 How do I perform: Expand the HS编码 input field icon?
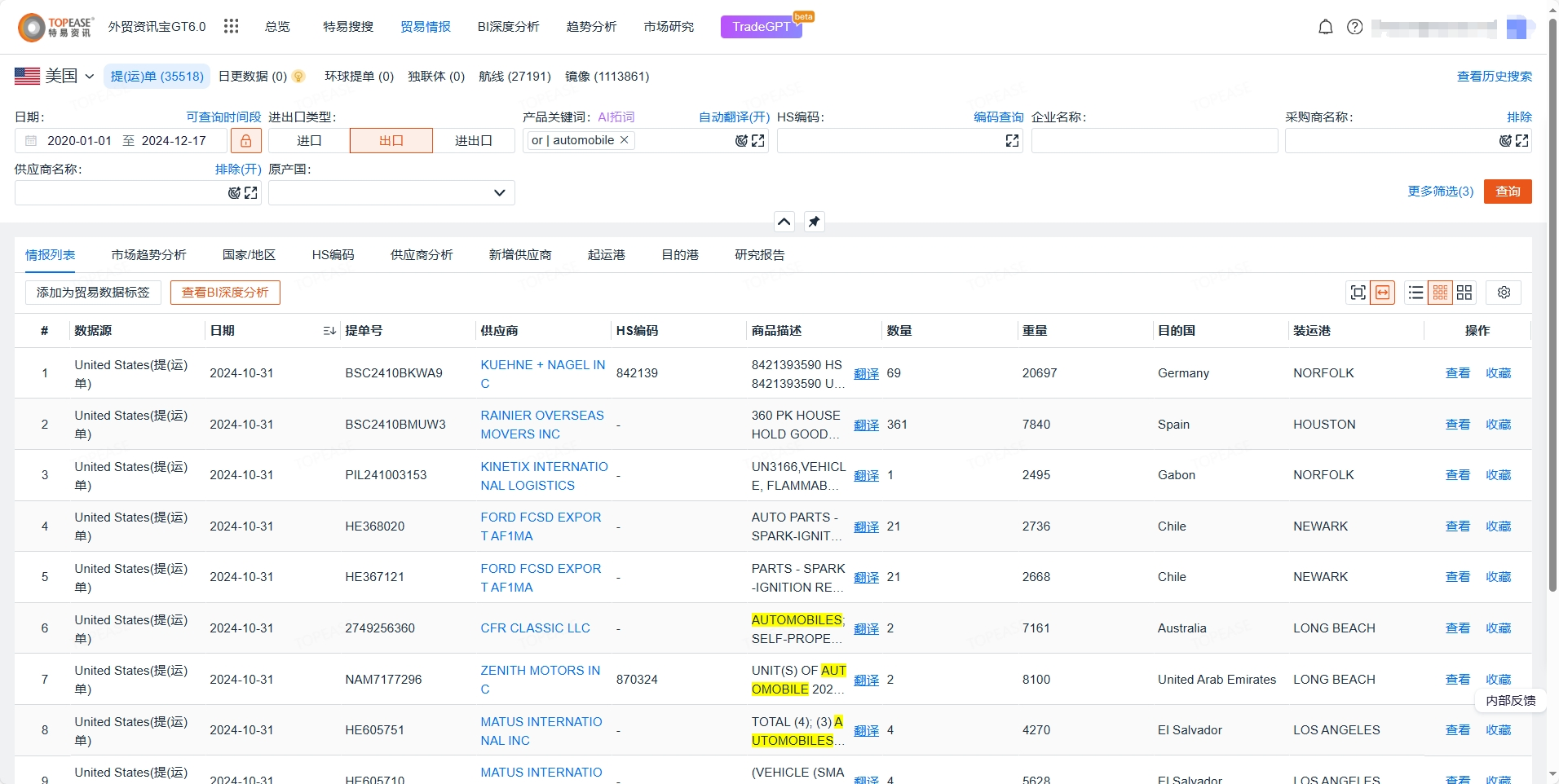coord(1012,141)
